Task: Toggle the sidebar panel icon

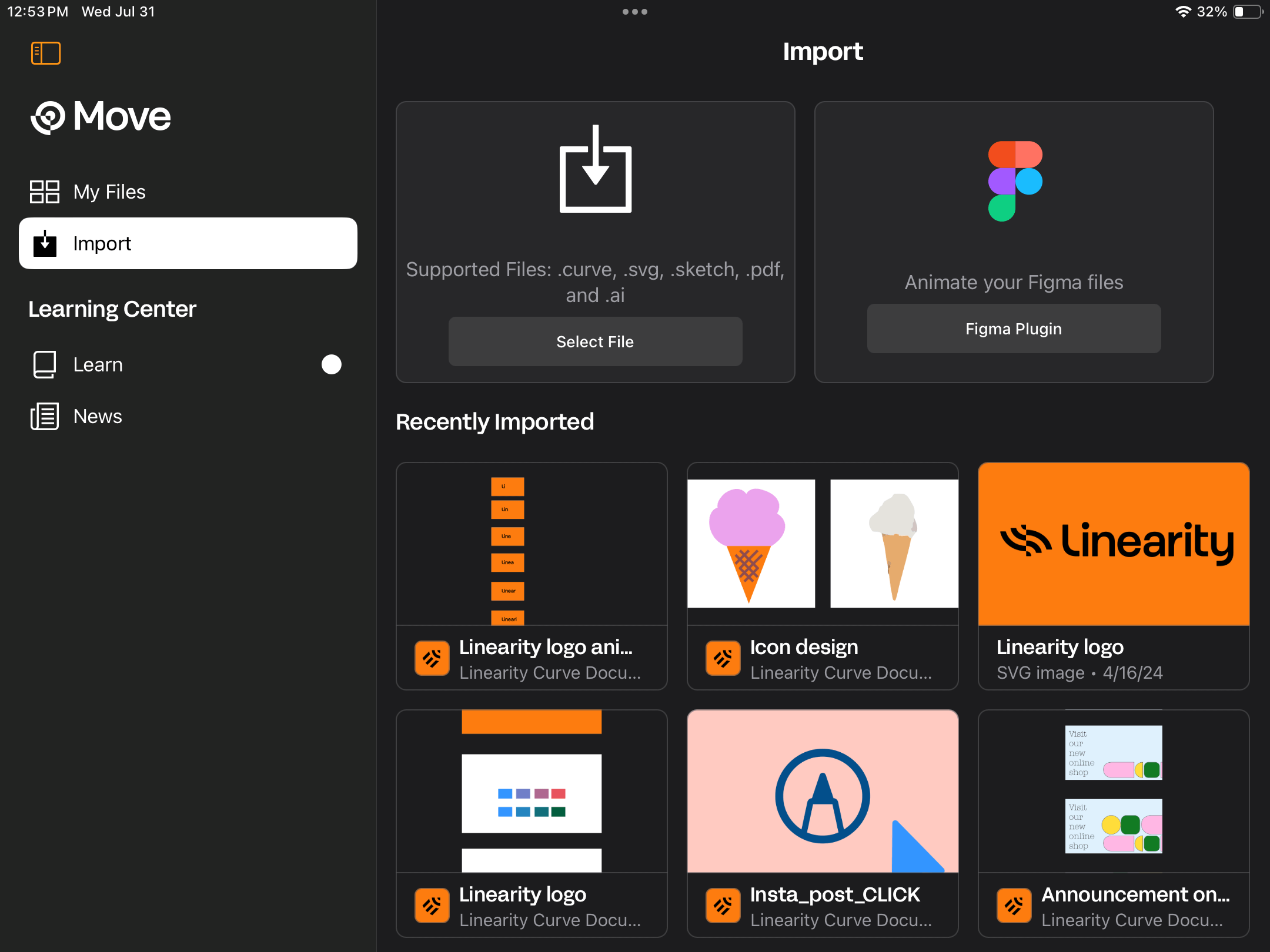Action: [x=46, y=53]
